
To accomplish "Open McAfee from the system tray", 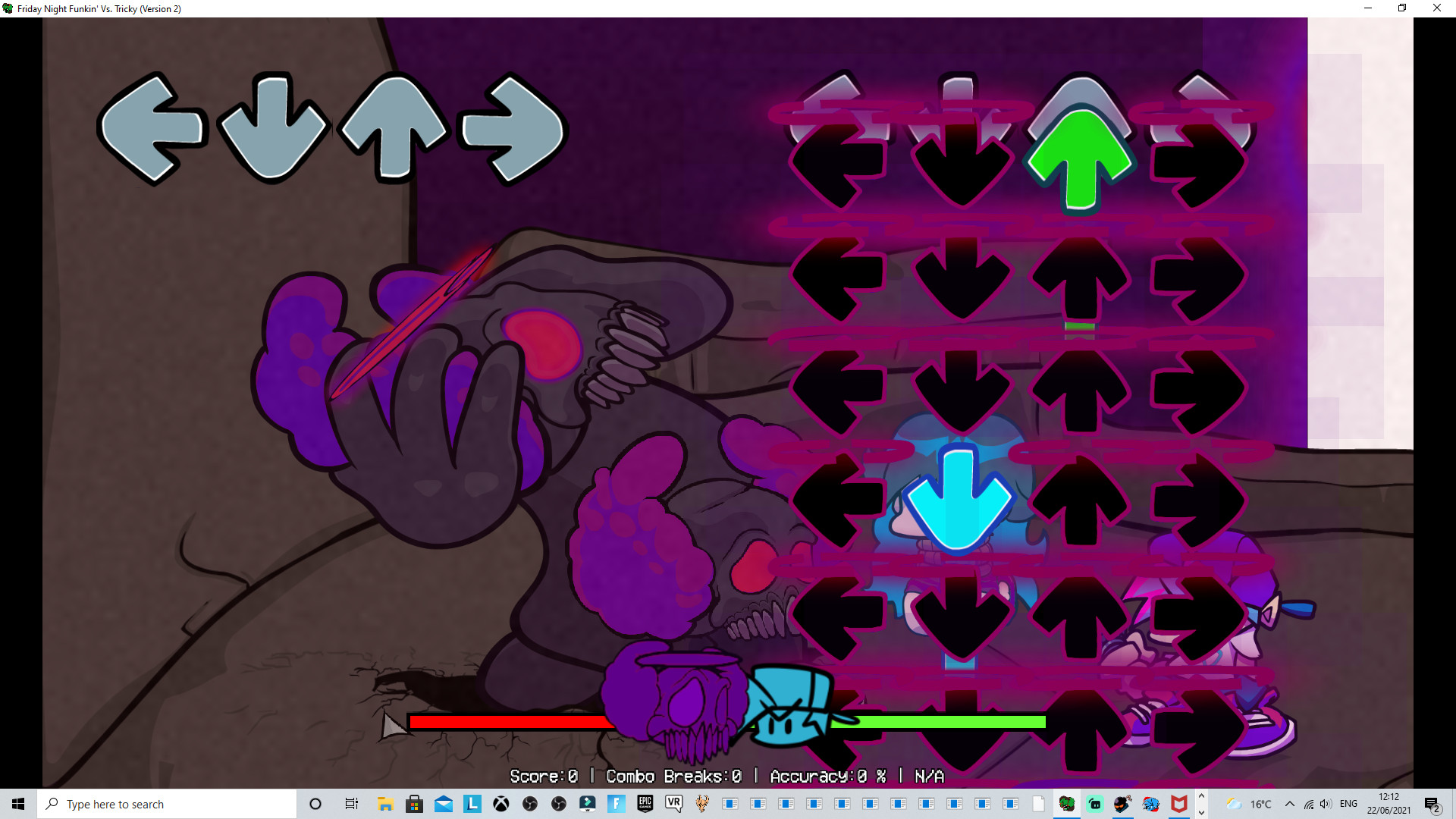I will tap(1178, 804).
